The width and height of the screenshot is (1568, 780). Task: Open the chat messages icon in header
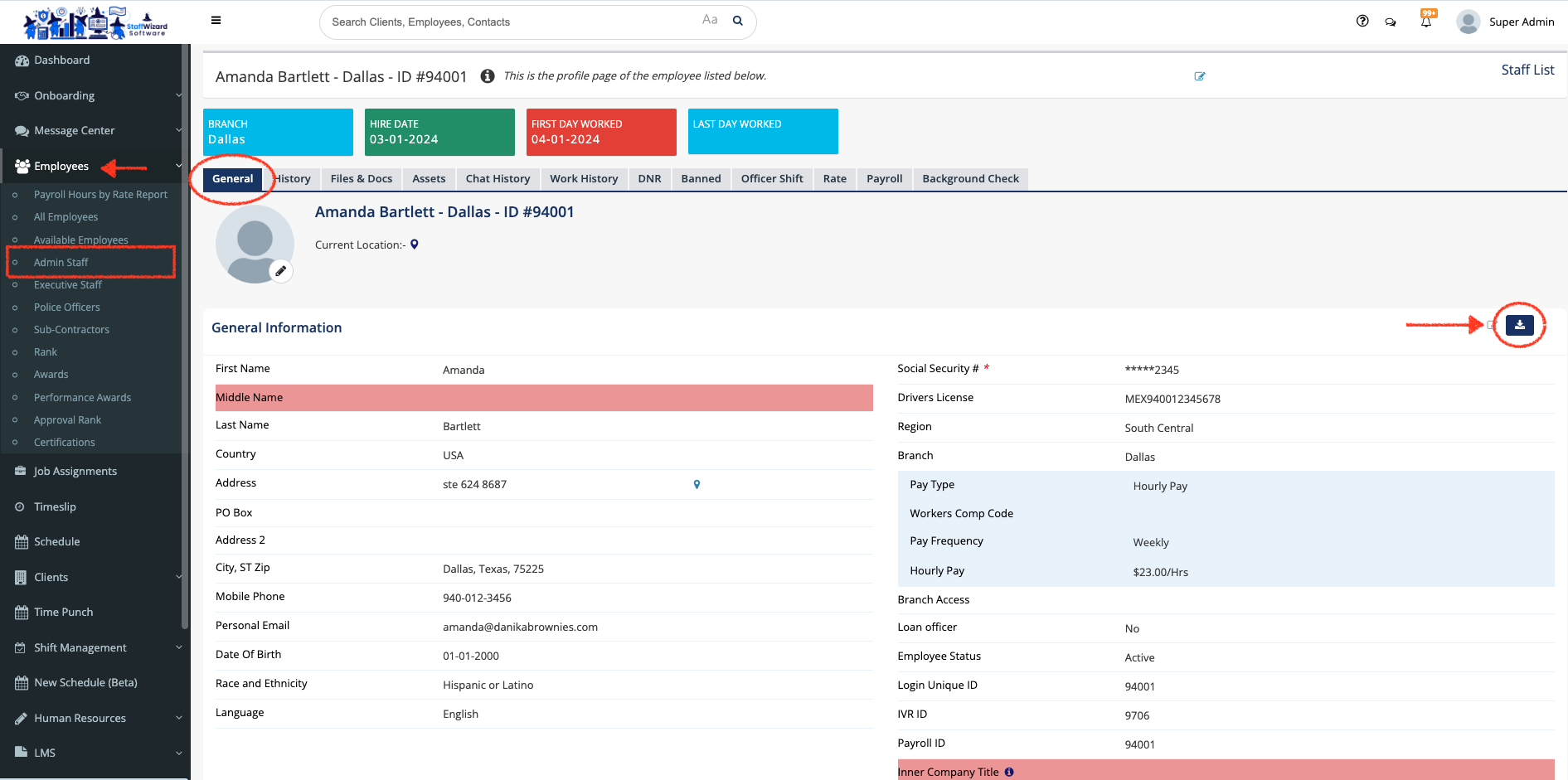[1391, 22]
